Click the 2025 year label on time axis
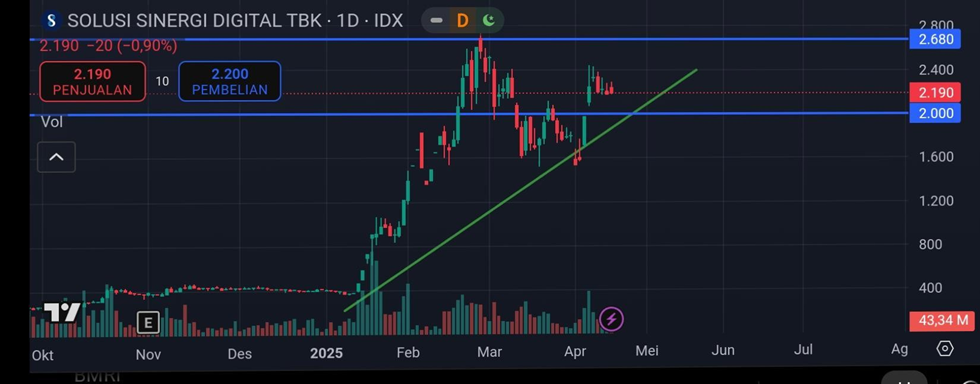The image size is (980, 384). pyautogui.click(x=326, y=353)
